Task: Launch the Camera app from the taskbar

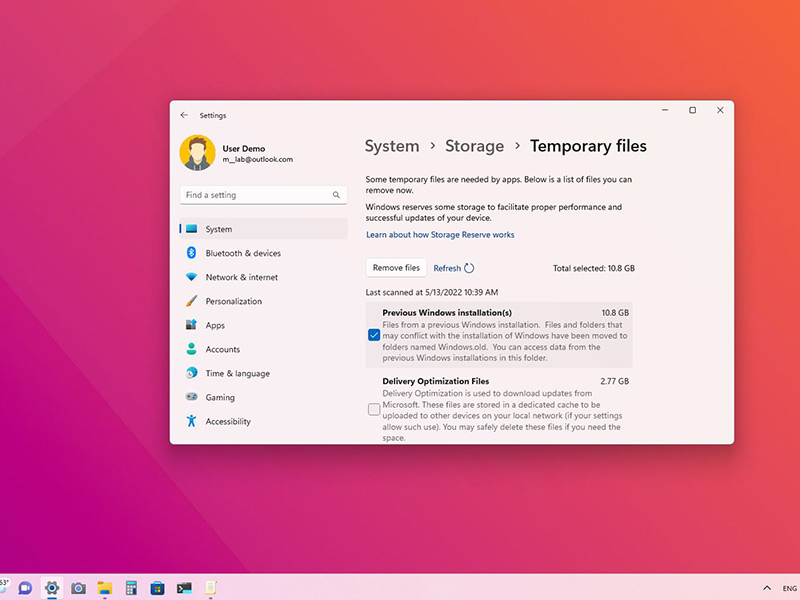Action: pyautogui.click(x=78, y=588)
